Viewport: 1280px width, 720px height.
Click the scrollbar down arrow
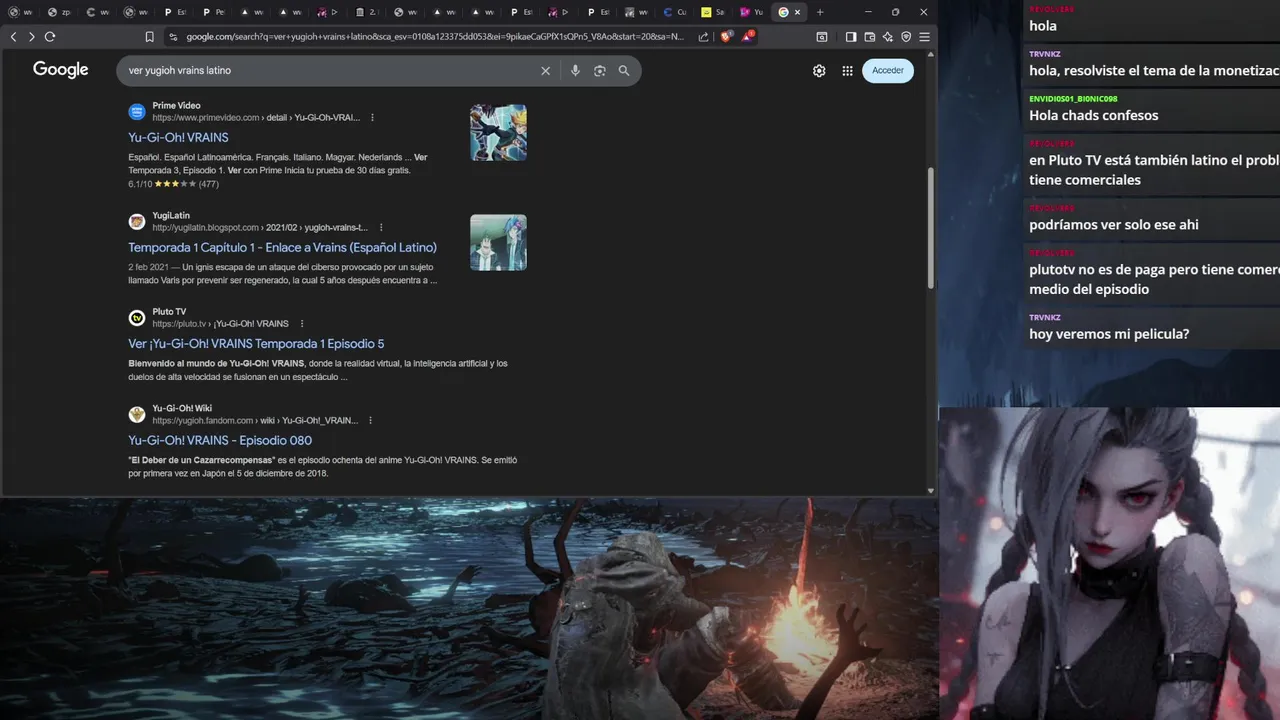[931, 490]
